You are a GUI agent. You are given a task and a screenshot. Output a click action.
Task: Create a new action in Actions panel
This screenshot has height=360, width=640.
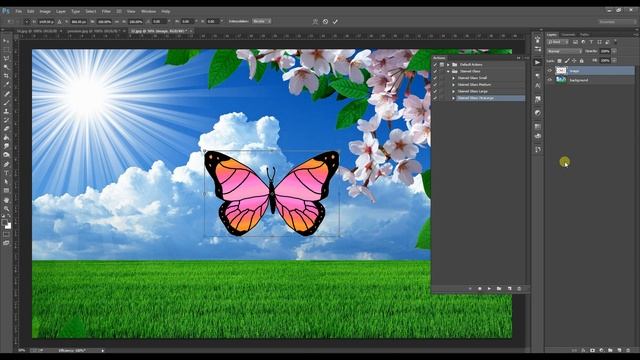point(510,289)
